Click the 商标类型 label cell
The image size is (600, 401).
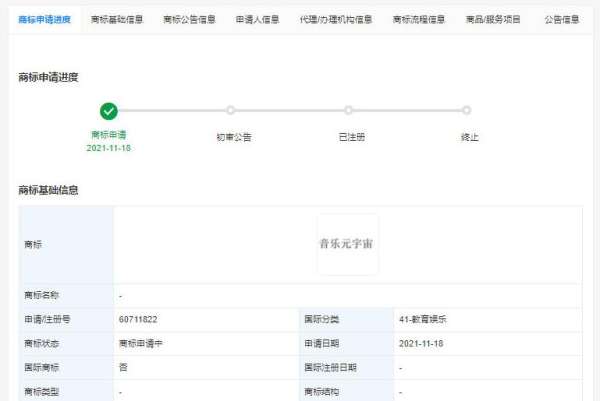click(66, 391)
